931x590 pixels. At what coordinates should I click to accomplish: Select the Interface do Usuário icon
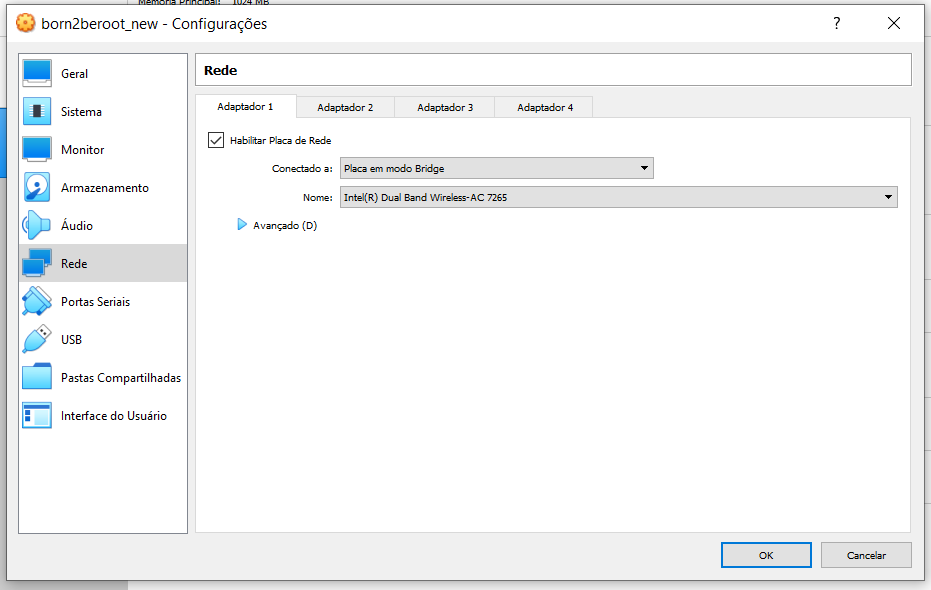pos(37,415)
